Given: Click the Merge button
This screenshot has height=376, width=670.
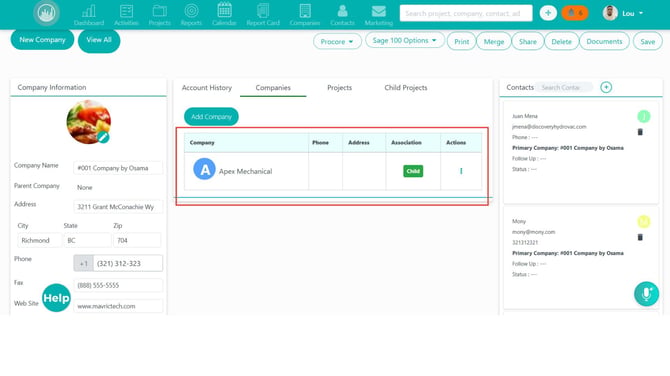Looking at the screenshot, I should [x=494, y=41].
